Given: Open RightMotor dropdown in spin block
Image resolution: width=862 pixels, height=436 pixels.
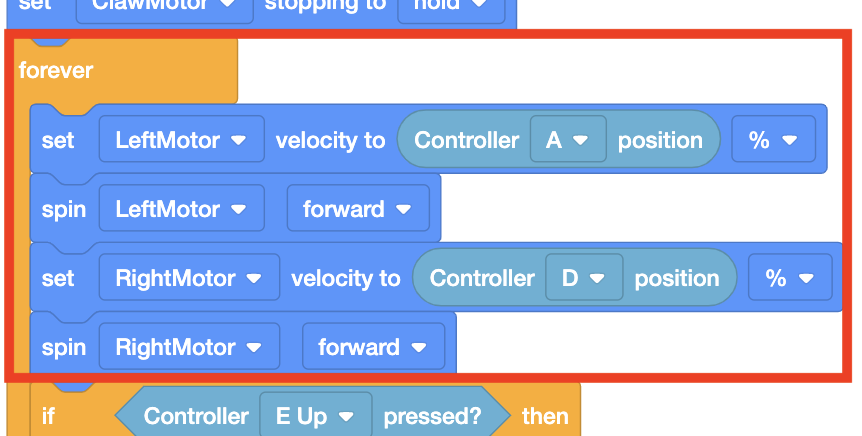Looking at the screenshot, I should point(189,347).
